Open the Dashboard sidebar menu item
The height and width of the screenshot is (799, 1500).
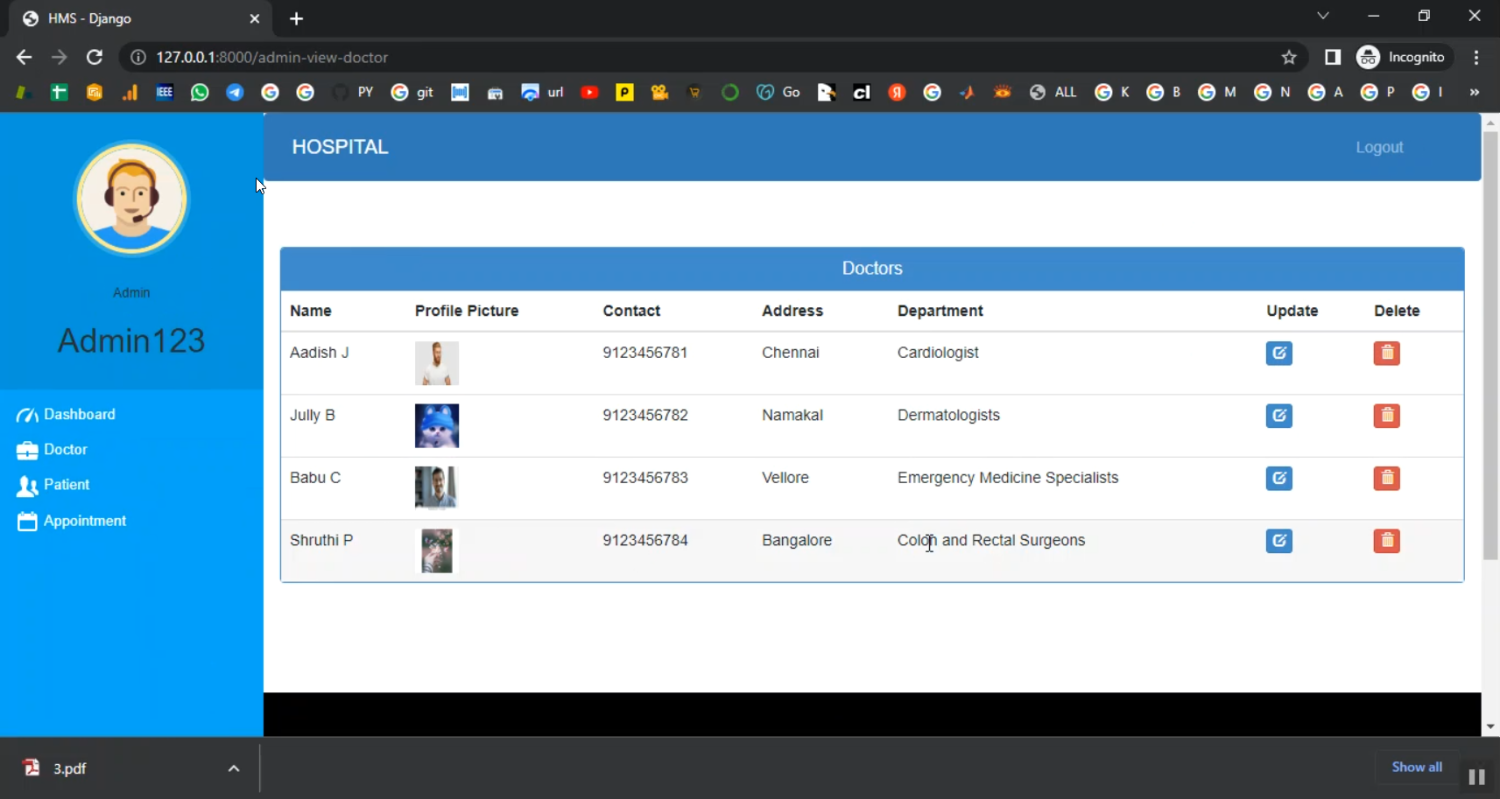click(x=79, y=414)
